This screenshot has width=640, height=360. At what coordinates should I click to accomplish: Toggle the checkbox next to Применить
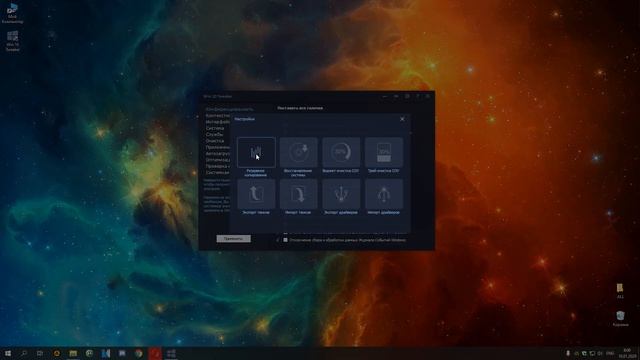285,240
